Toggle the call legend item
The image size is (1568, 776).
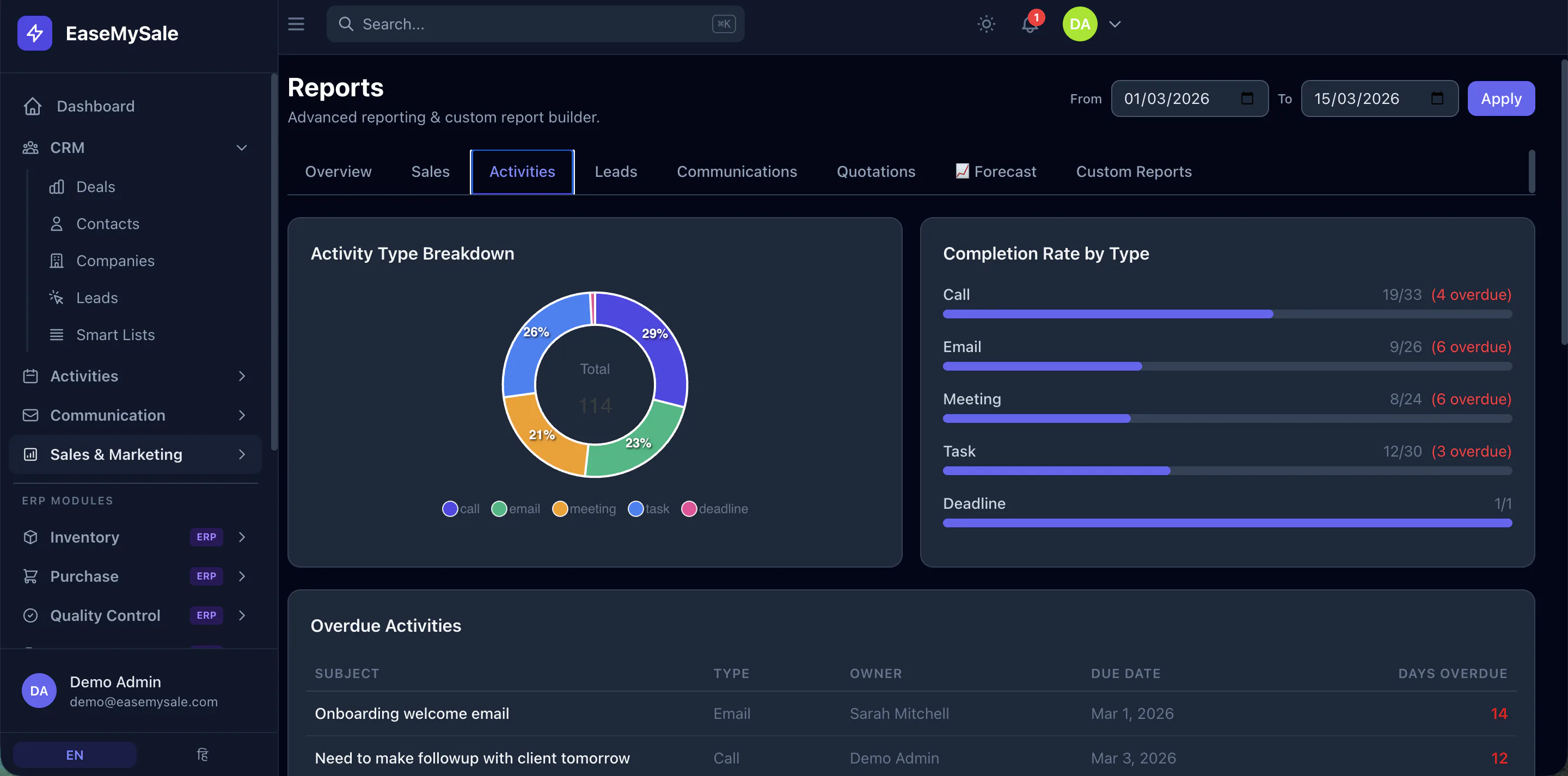461,509
